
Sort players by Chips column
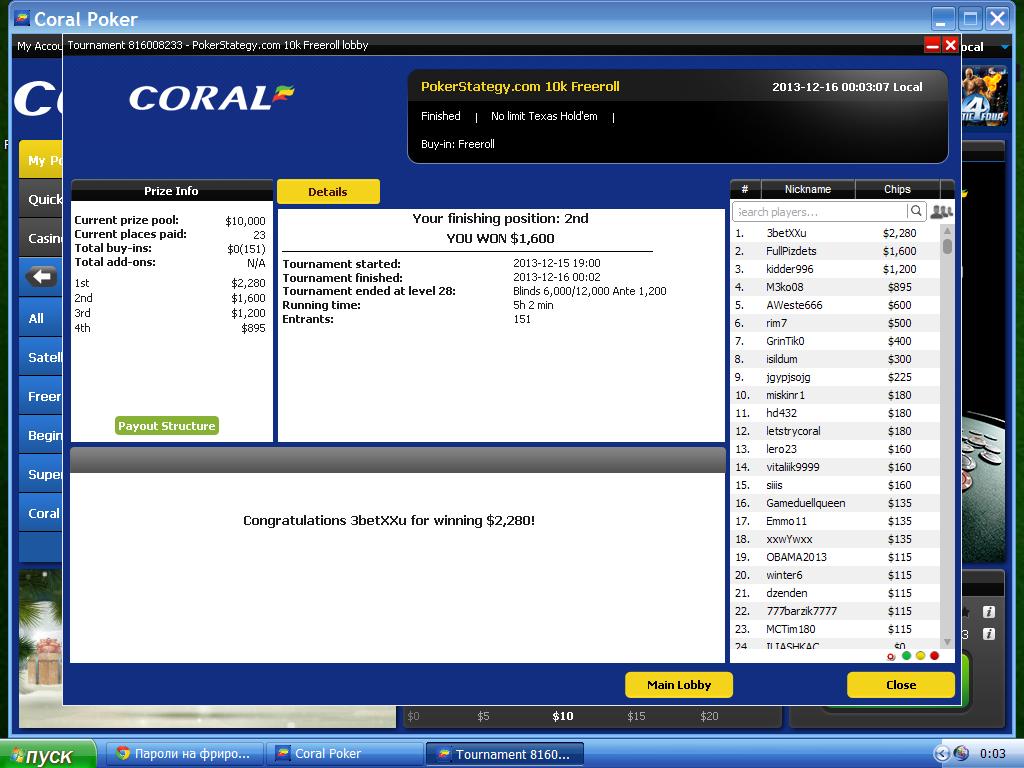click(x=897, y=189)
